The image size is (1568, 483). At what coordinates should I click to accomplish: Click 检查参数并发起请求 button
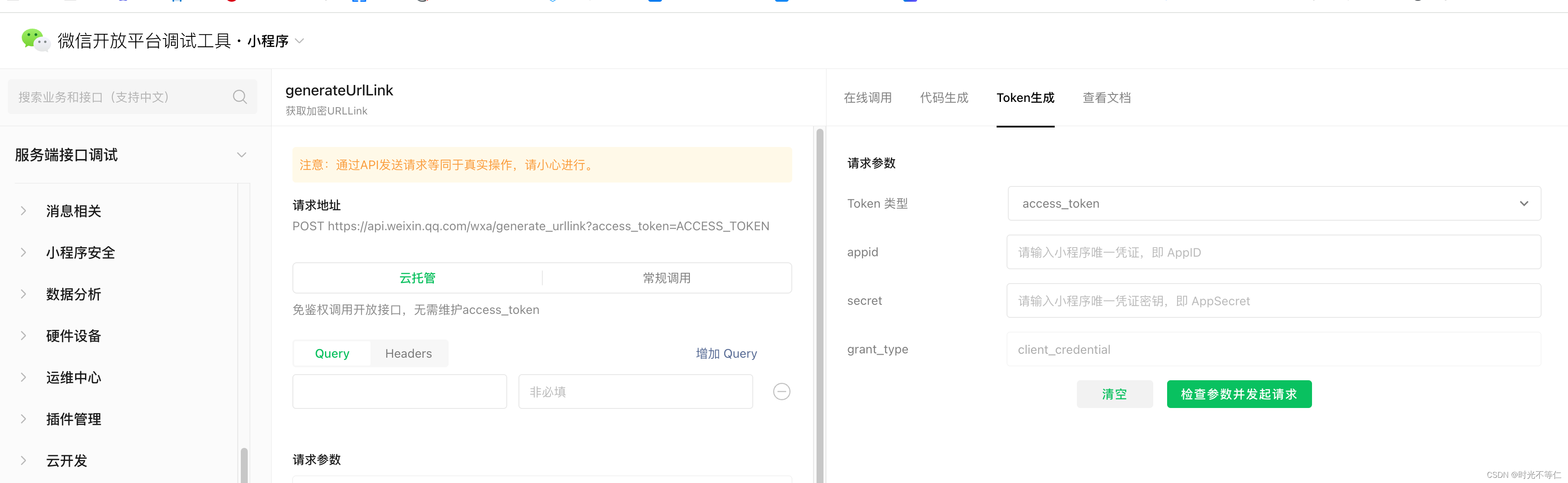(x=1239, y=394)
